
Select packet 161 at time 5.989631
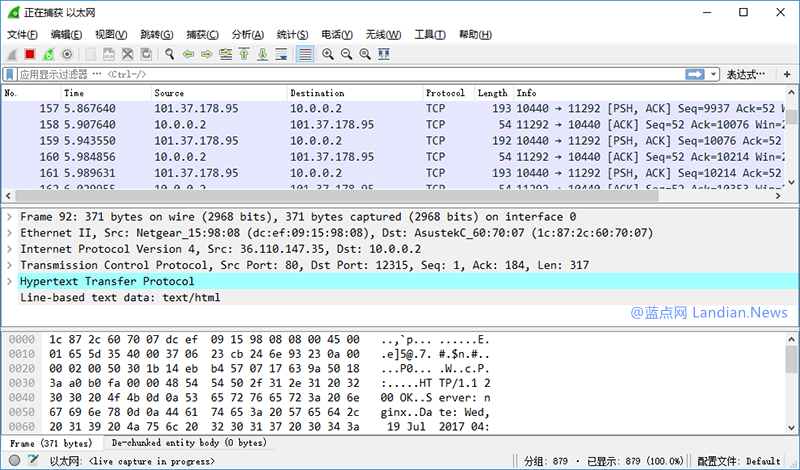(x=393, y=173)
